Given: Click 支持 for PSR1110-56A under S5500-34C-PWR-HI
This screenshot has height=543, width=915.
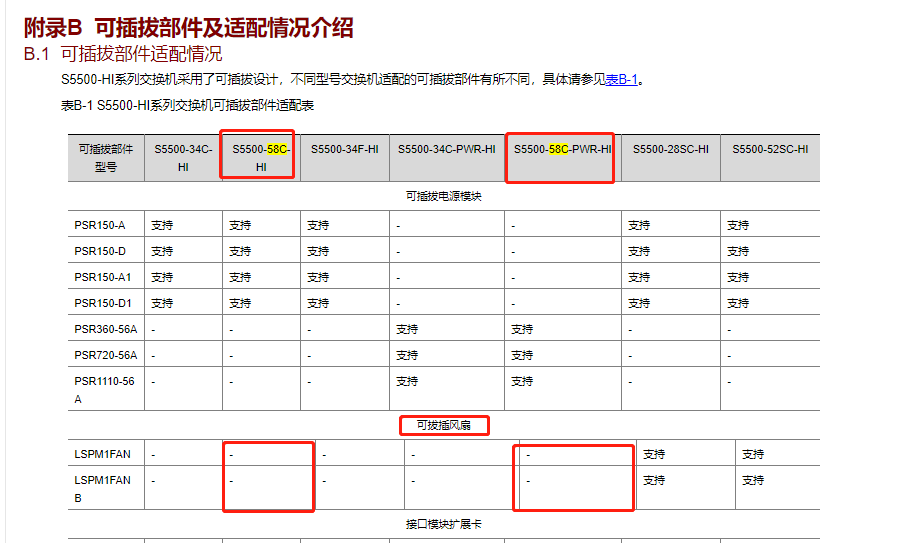Looking at the screenshot, I should [407, 381].
